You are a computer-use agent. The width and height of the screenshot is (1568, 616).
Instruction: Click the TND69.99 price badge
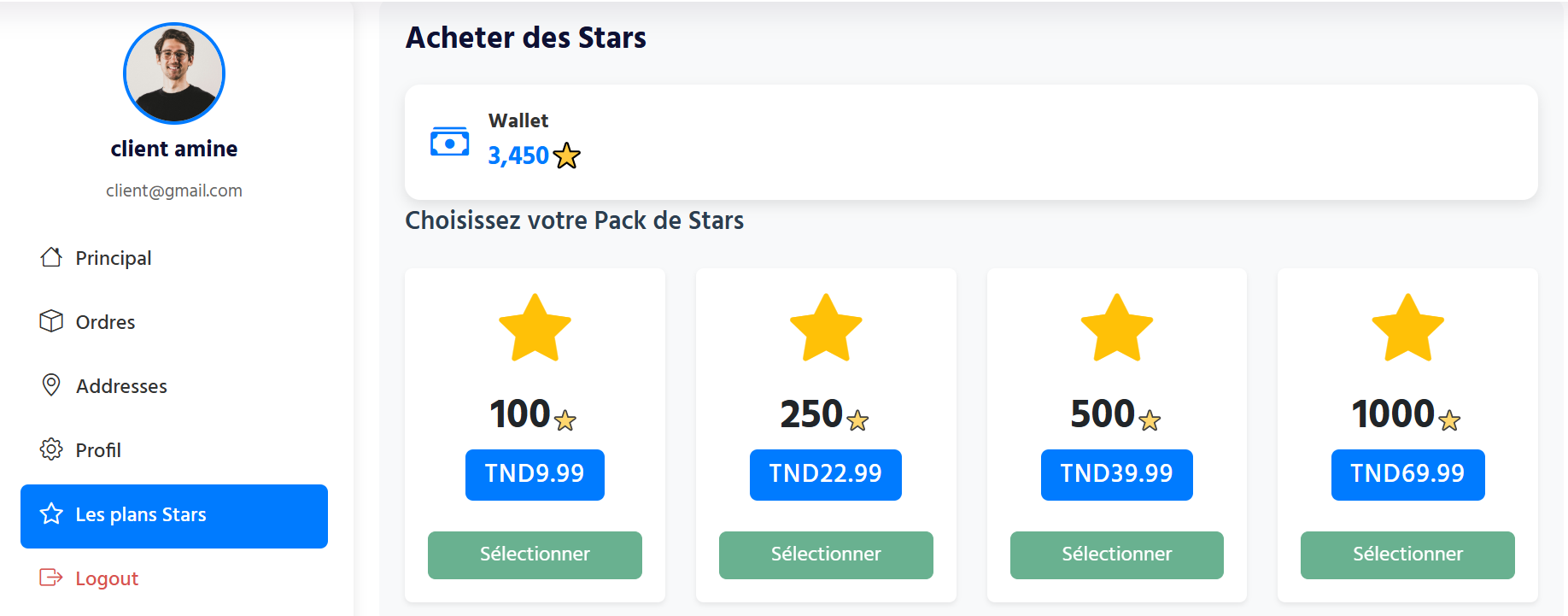tap(1407, 474)
